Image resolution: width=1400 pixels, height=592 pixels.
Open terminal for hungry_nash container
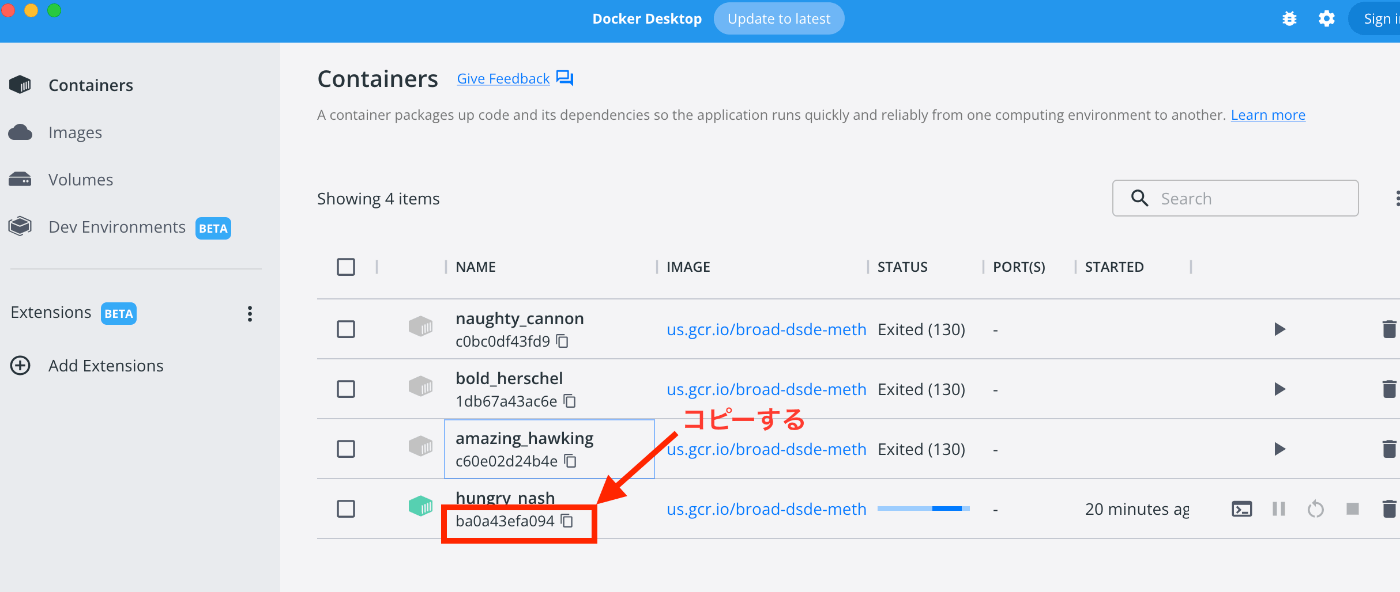coord(1242,509)
